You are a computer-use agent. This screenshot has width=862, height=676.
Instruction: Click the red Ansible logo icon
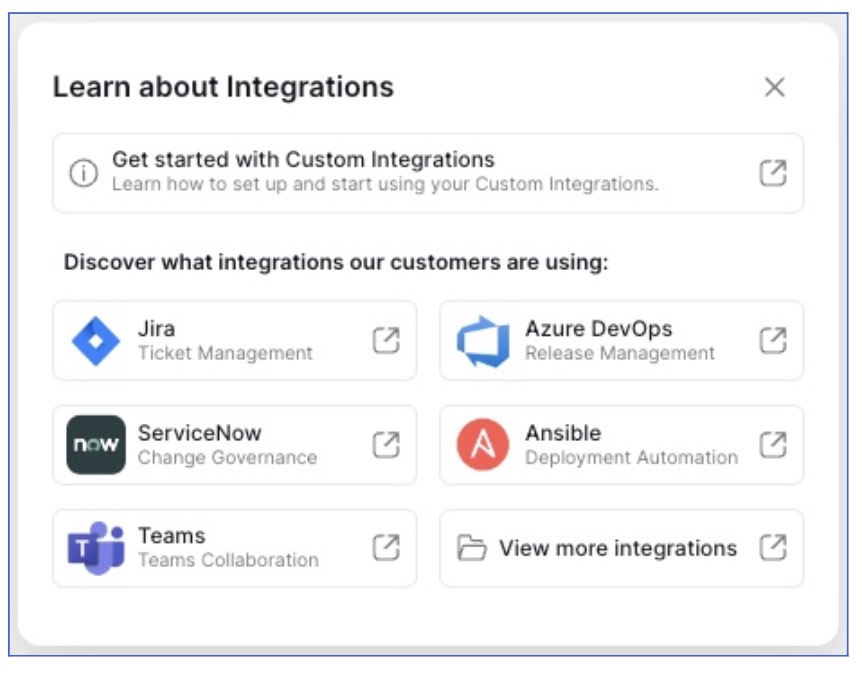(483, 445)
